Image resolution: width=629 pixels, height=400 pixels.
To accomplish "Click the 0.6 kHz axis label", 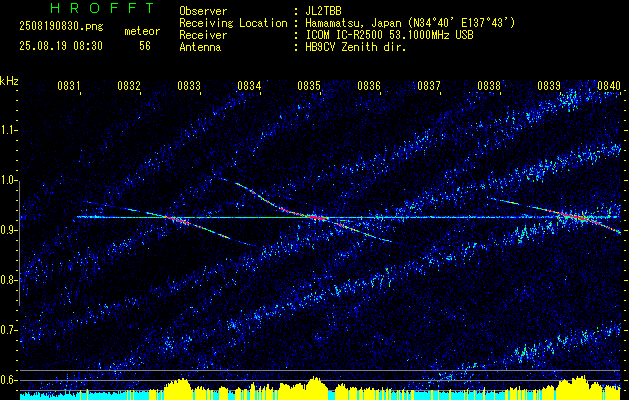I will pos(8,380).
